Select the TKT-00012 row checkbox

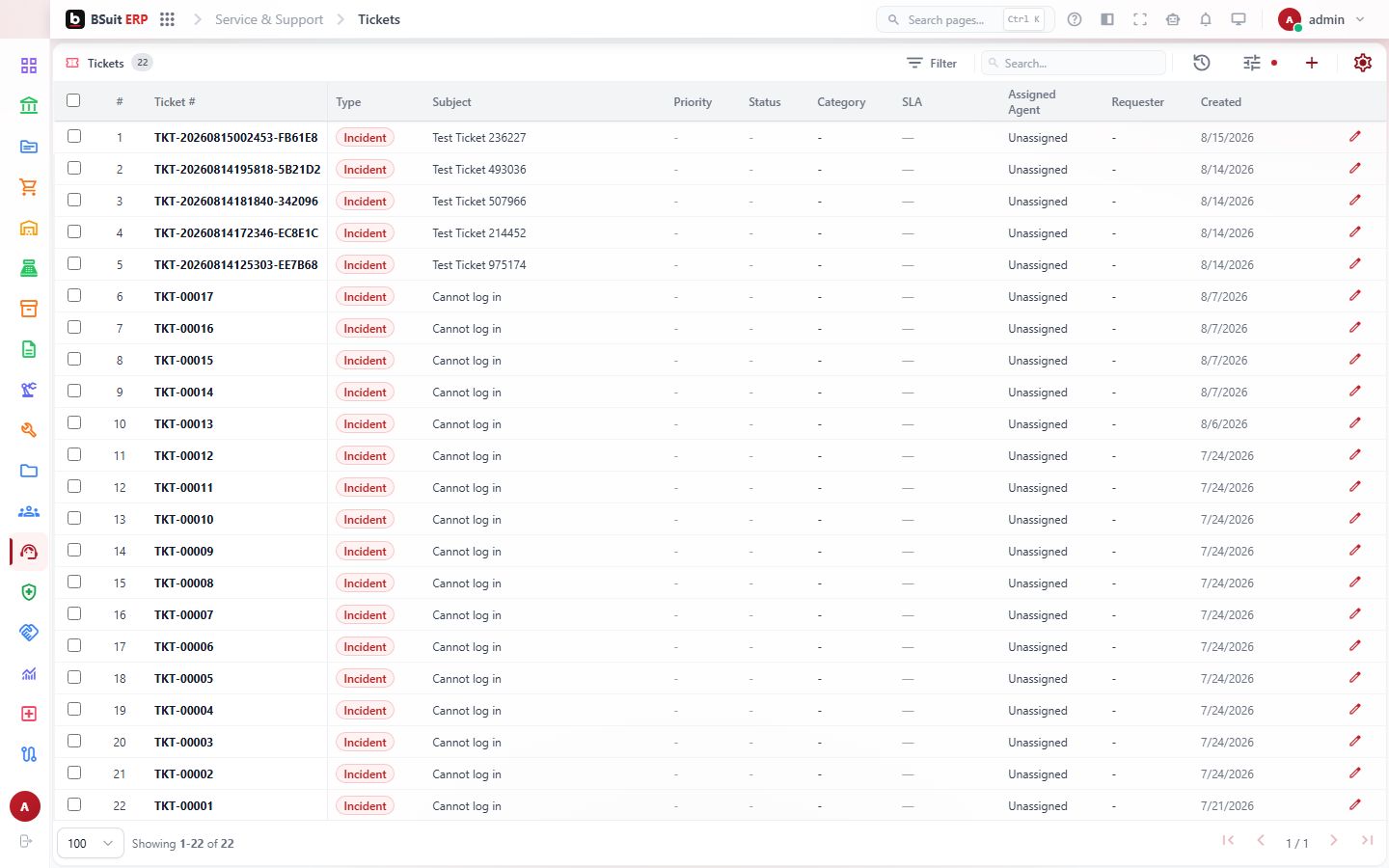74,455
